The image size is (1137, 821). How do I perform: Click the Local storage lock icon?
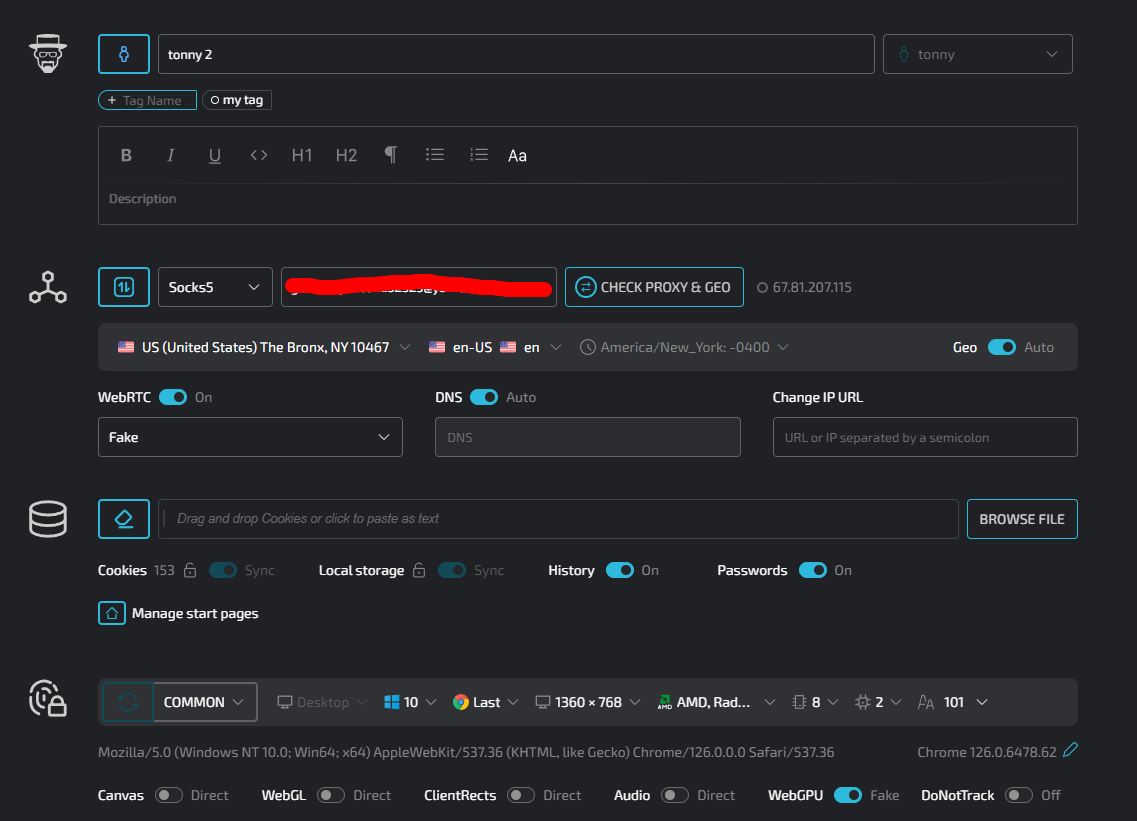419,570
